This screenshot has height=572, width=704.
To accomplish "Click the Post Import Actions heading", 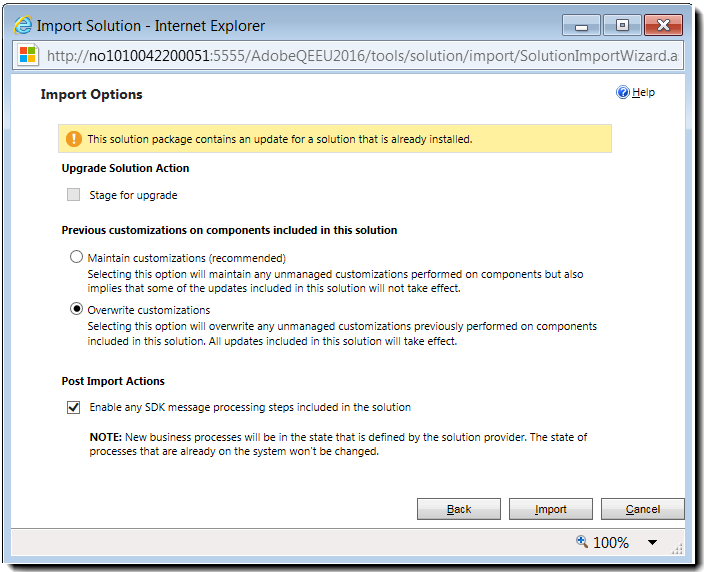I will pyautogui.click(x=113, y=381).
